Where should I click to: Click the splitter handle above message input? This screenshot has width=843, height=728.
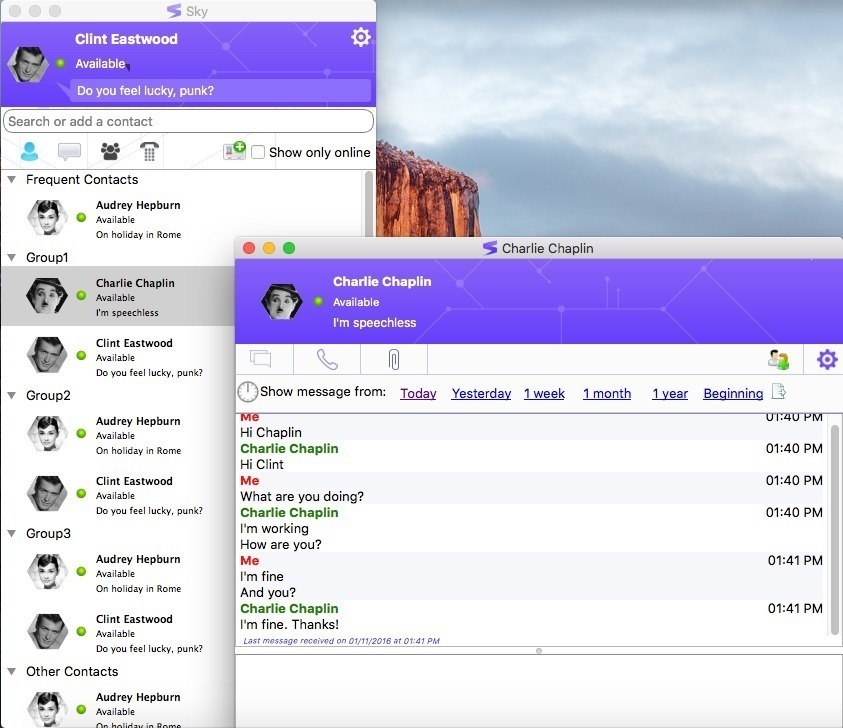(539, 651)
